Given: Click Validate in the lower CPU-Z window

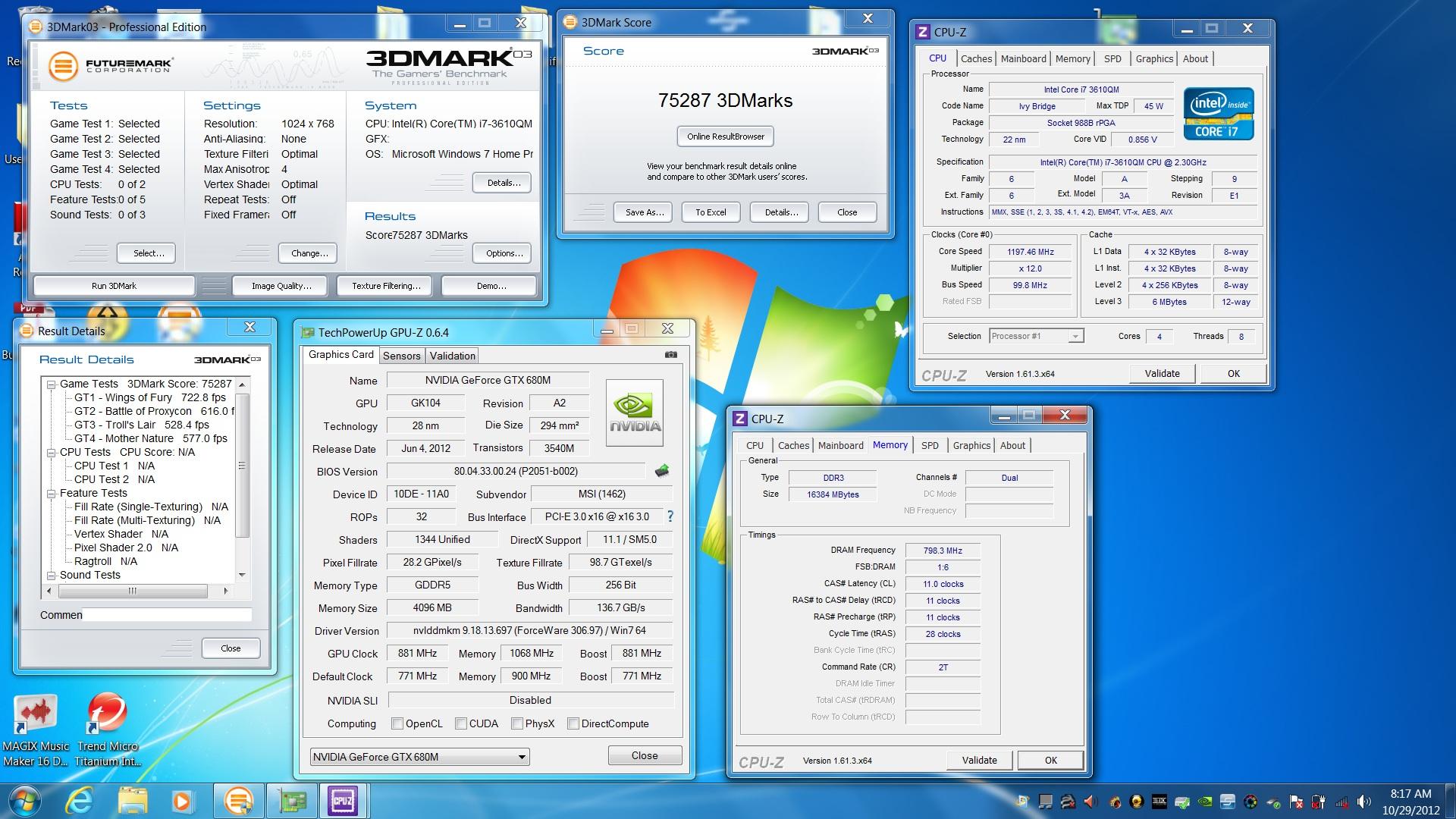Looking at the screenshot, I should pyautogui.click(x=979, y=760).
